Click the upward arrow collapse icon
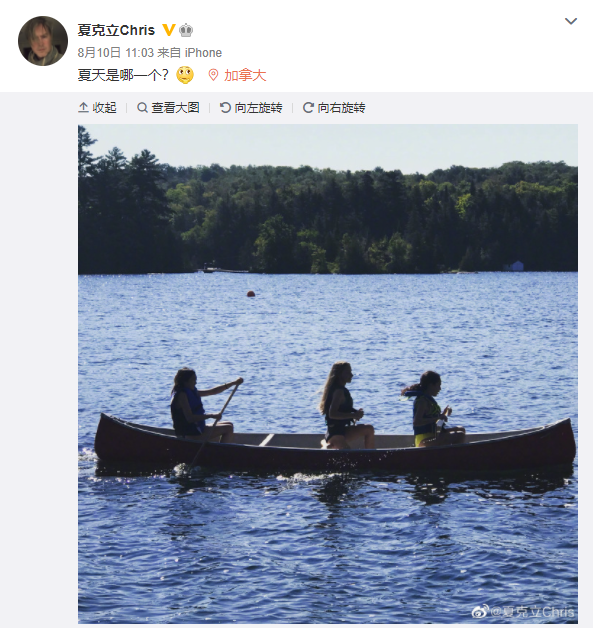593x628 pixels. (x=83, y=108)
